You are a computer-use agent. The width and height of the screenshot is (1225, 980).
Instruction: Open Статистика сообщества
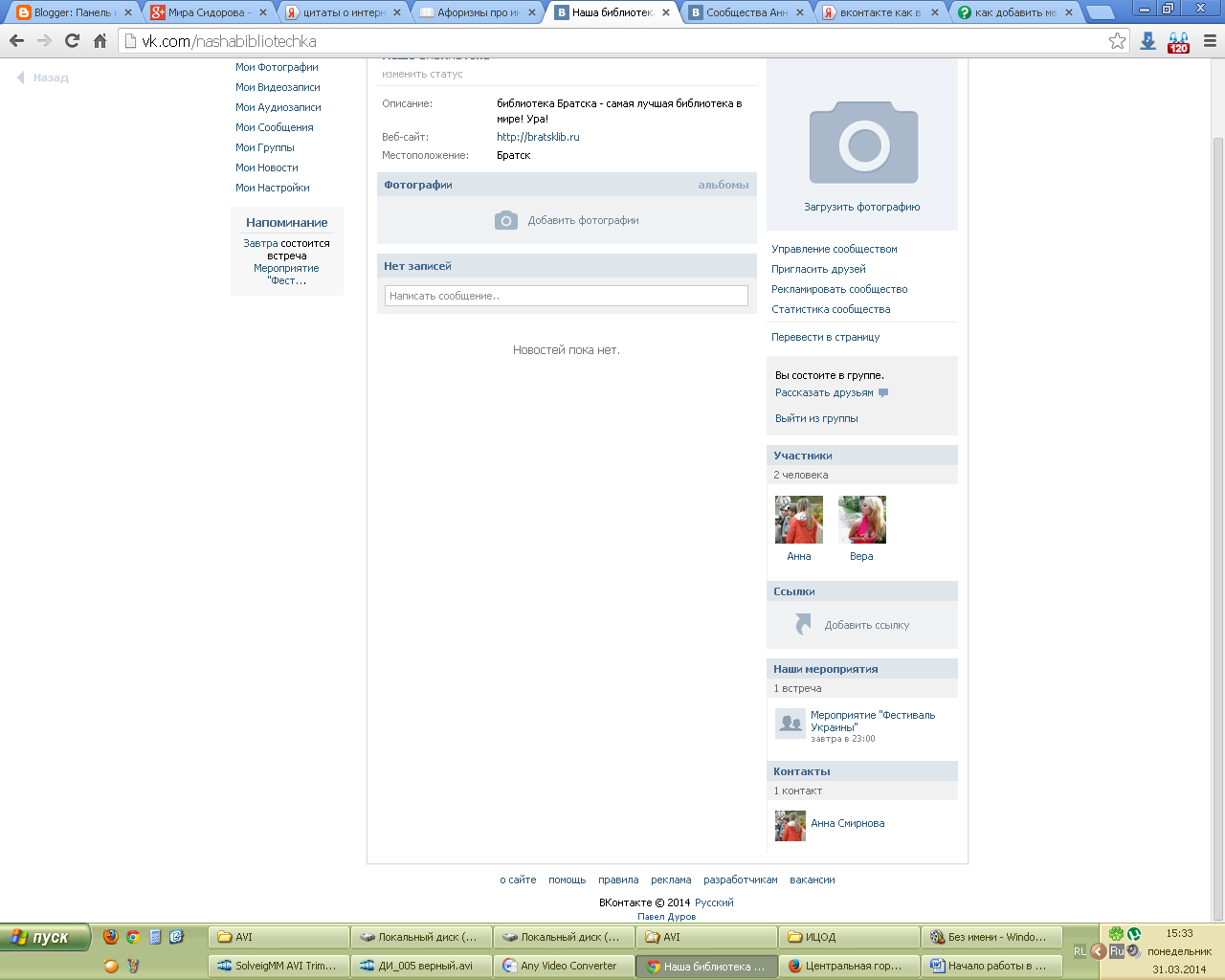[831, 309]
